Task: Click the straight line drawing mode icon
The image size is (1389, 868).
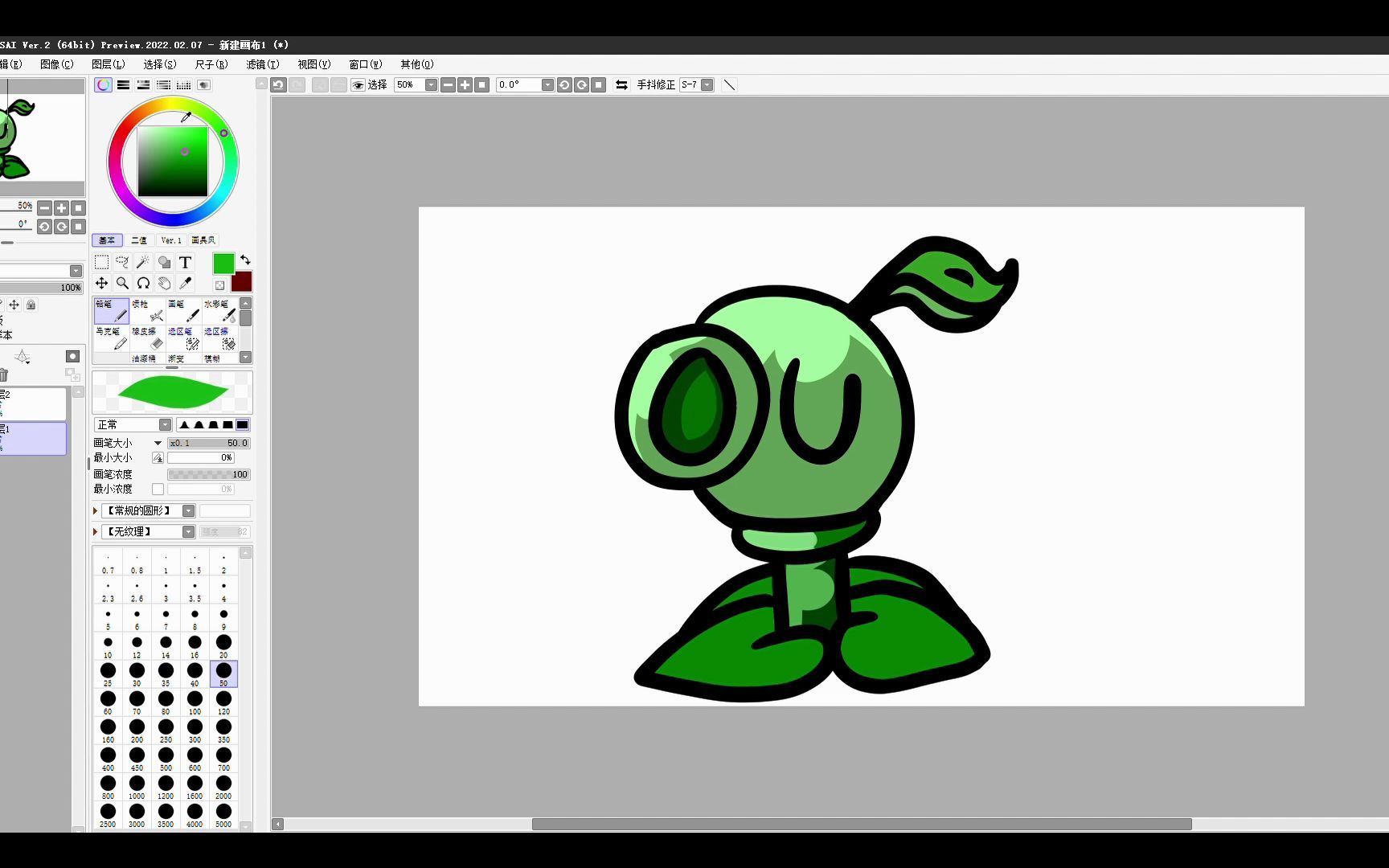Action: click(729, 84)
